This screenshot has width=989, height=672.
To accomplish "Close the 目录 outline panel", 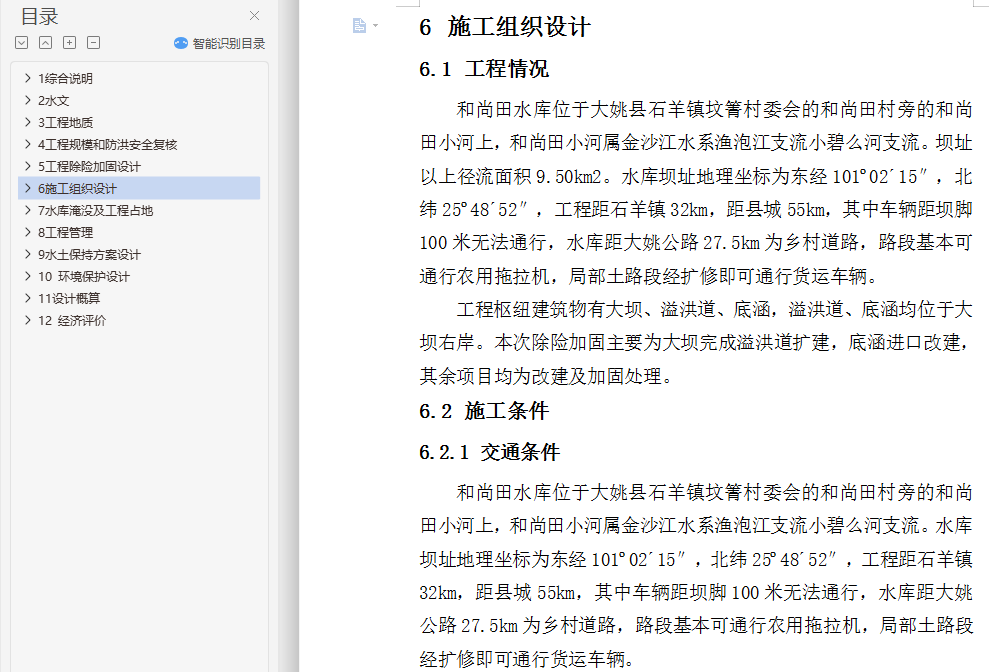I will pyautogui.click(x=254, y=16).
